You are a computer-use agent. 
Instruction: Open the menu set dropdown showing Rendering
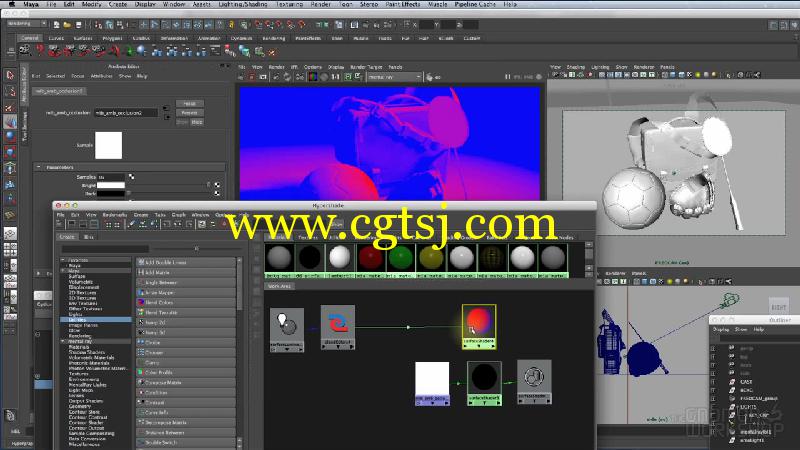click(x=27, y=24)
